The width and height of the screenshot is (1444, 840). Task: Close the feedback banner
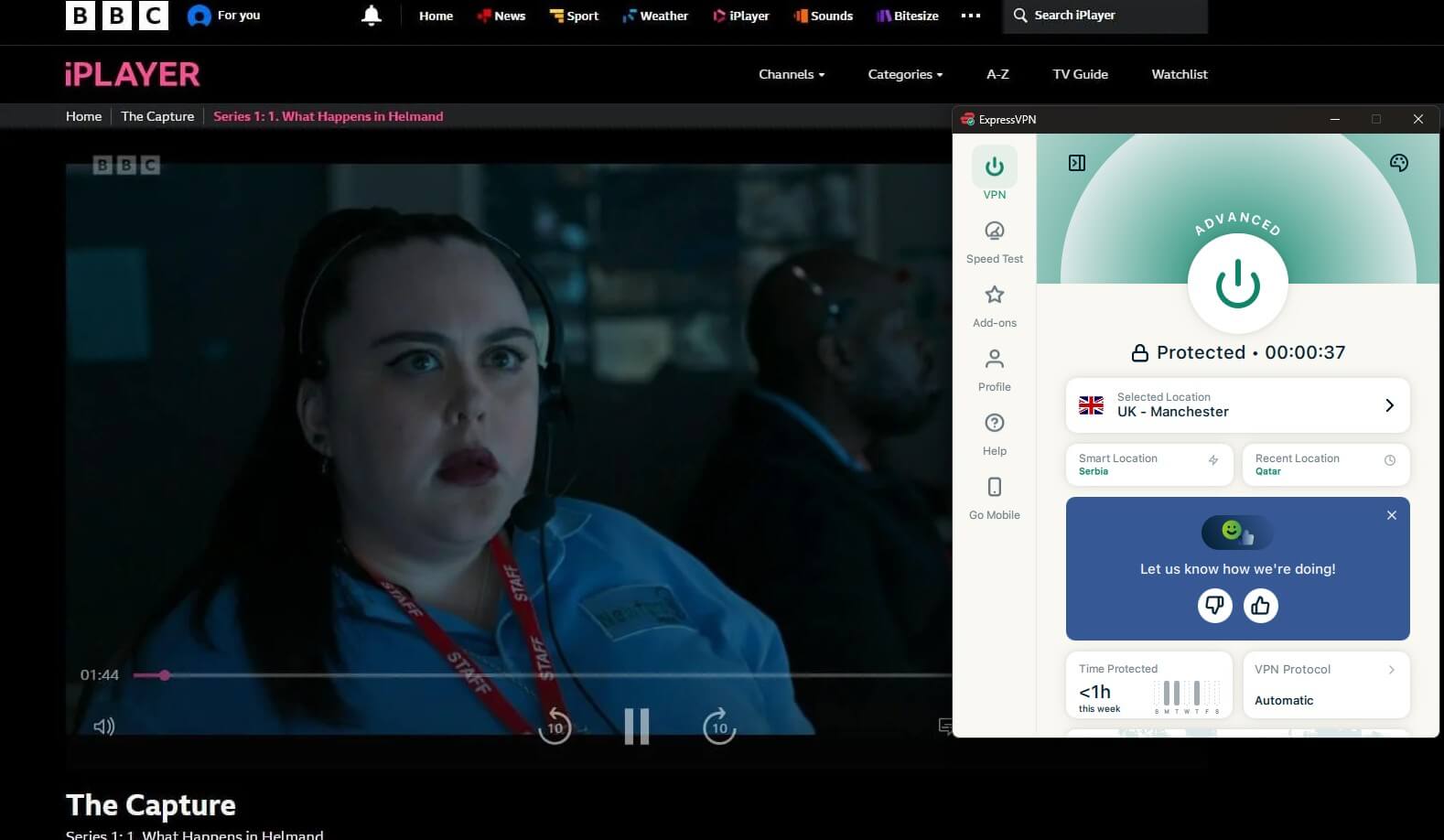(x=1392, y=515)
